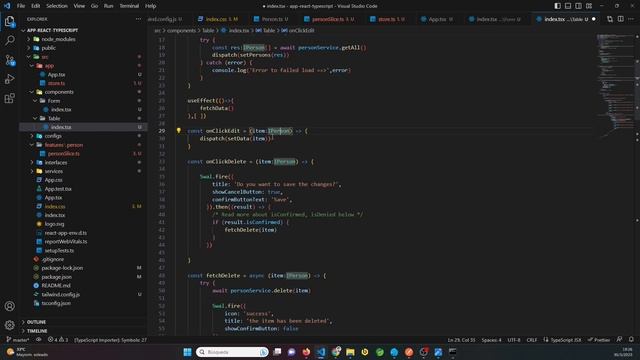Open README.md in the explorer
Image resolution: width=640 pixels, height=360 pixels.
(56, 285)
